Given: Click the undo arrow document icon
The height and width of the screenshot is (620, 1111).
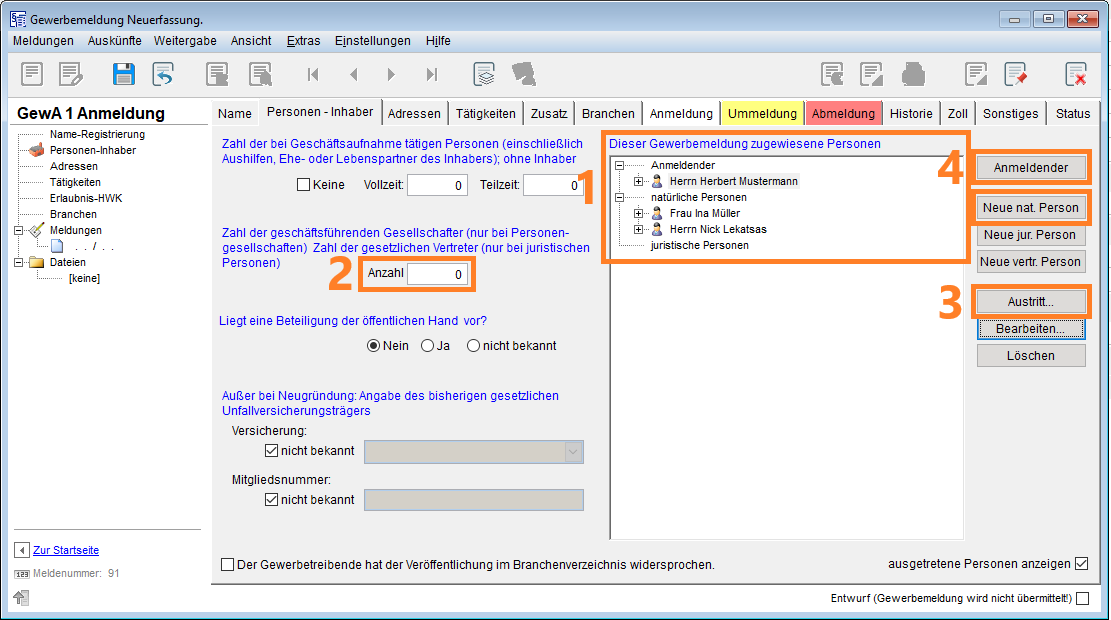Looking at the screenshot, I should 163,74.
